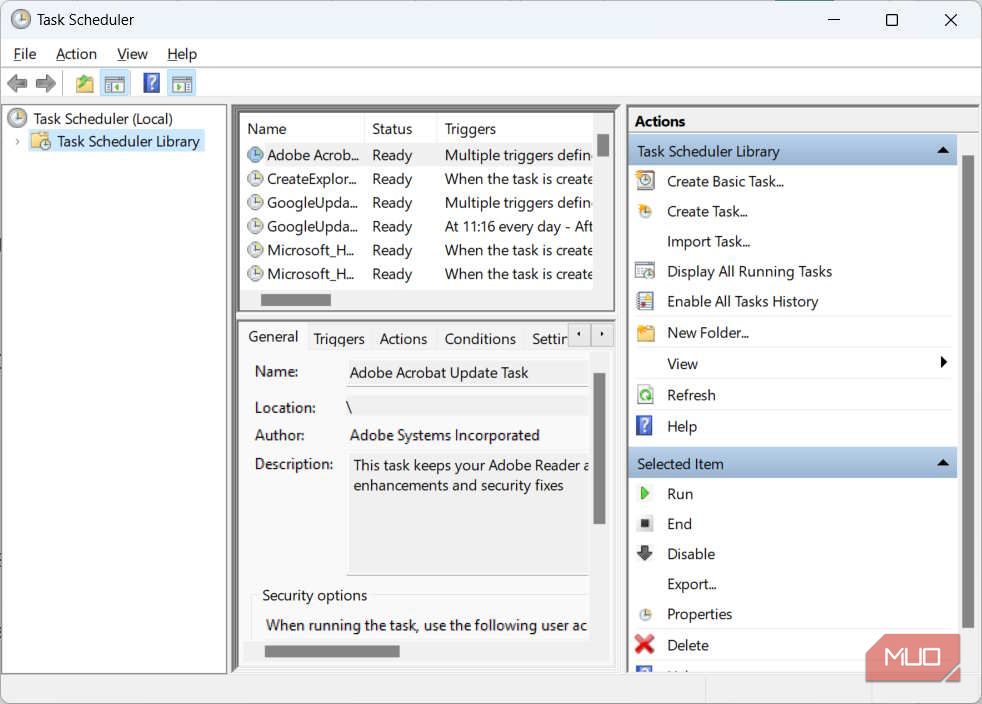
Task: Click the Help question mark toolbar icon
Action: click(x=150, y=82)
